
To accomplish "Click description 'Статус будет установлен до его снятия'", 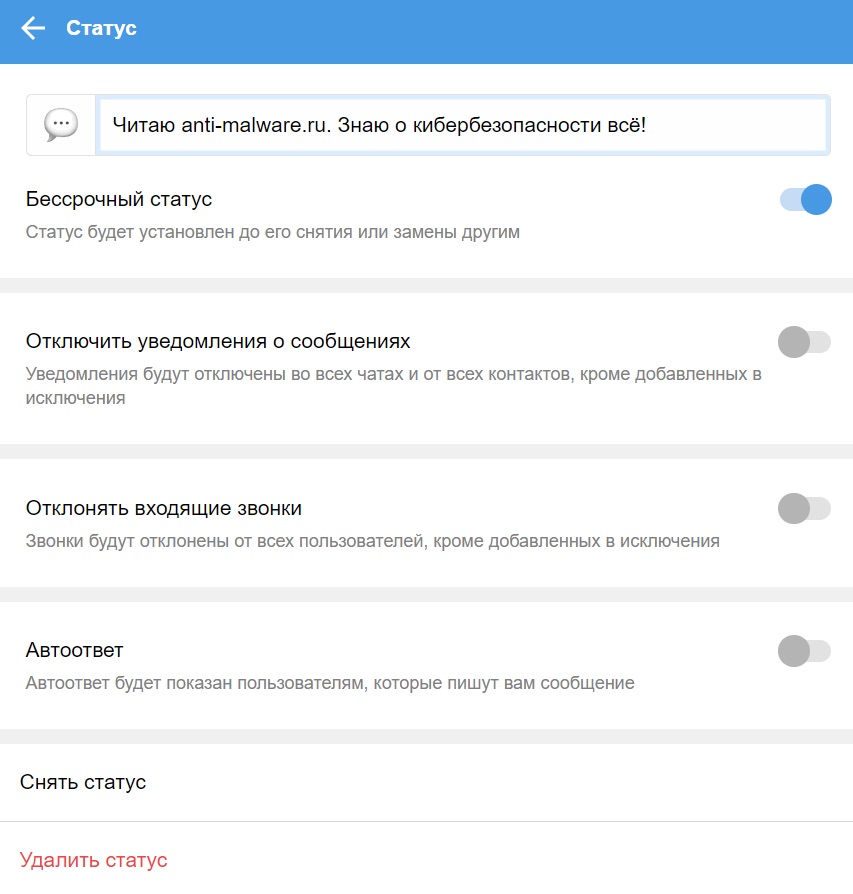I will click(272, 233).
